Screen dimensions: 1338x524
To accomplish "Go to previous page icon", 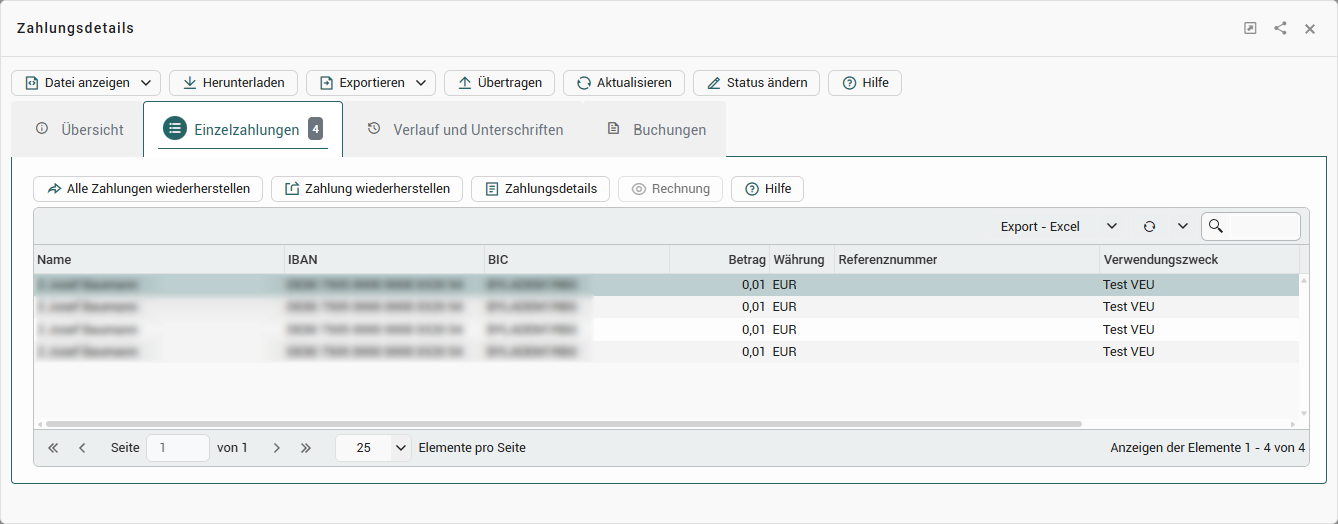I will (82, 448).
